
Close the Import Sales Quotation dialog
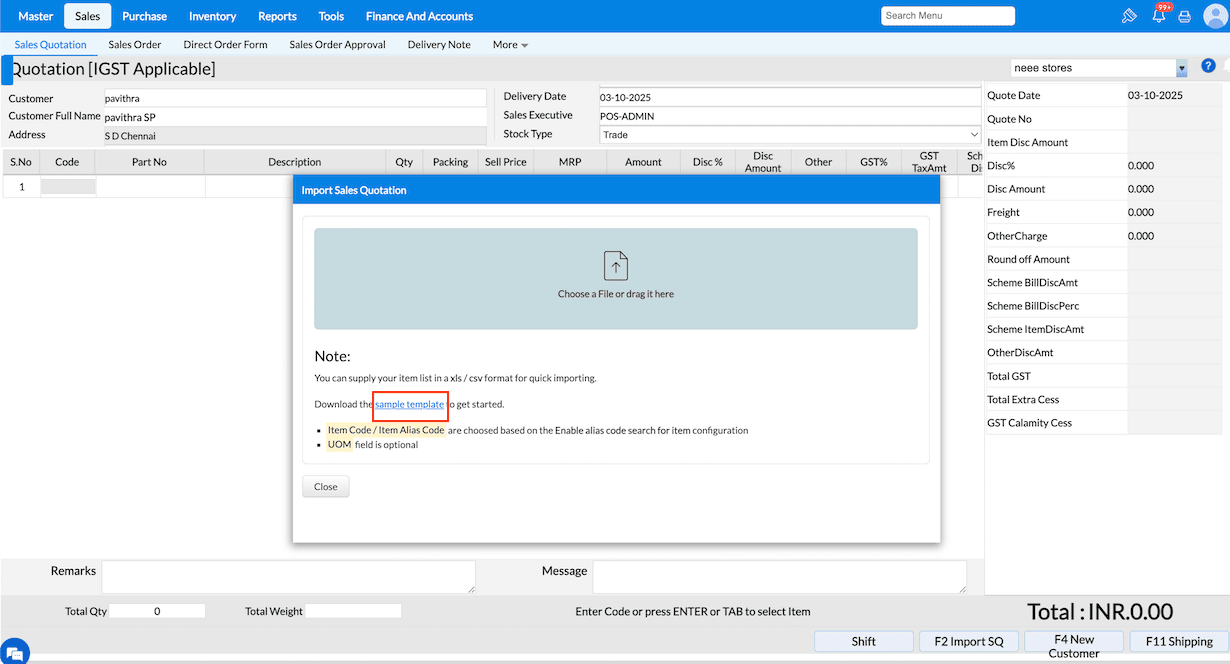(x=325, y=487)
